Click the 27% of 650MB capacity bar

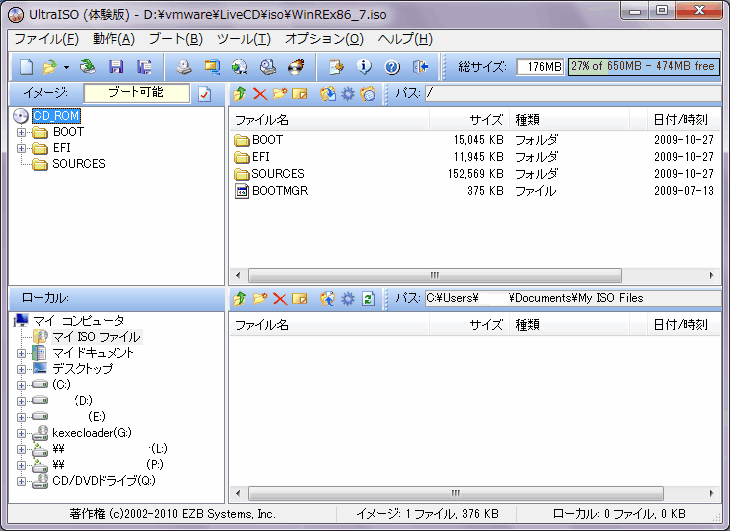tap(643, 67)
